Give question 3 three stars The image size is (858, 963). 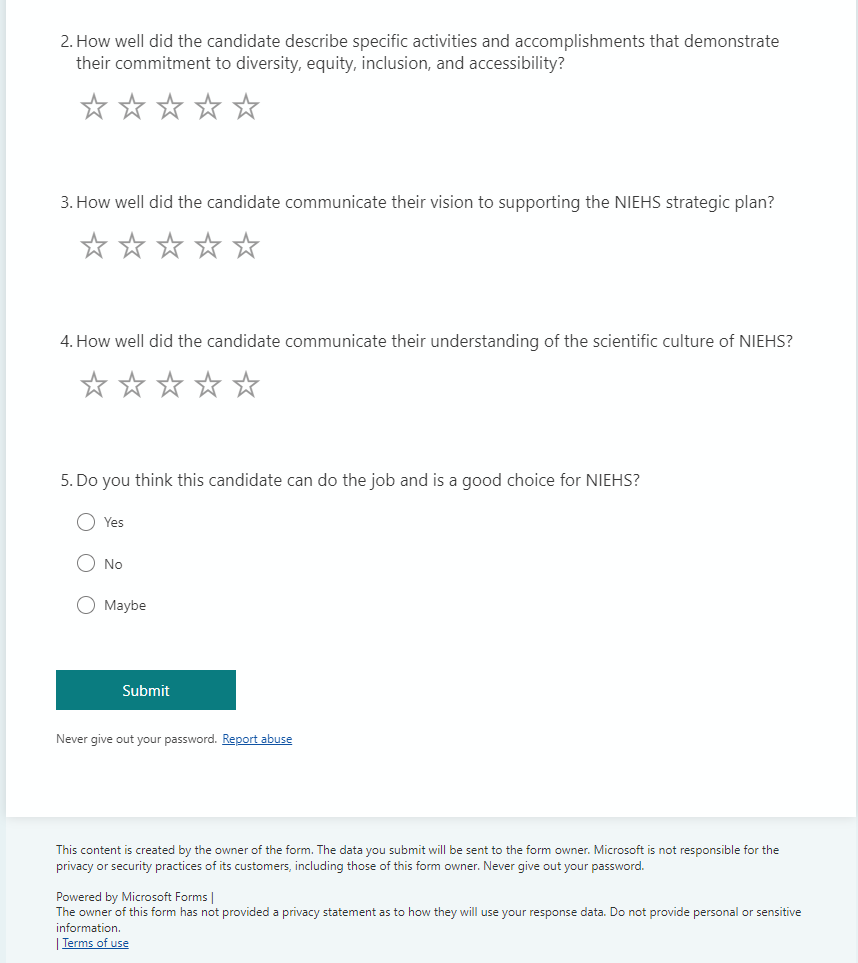(x=170, y=246)
